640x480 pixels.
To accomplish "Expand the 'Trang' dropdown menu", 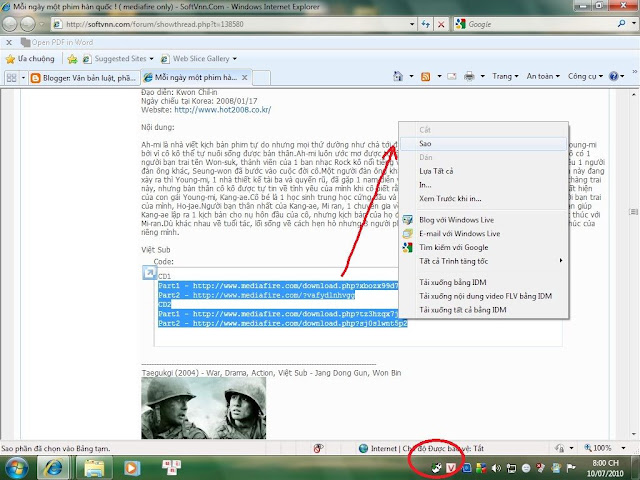I will pyautogui.click(x=506, y=76).
